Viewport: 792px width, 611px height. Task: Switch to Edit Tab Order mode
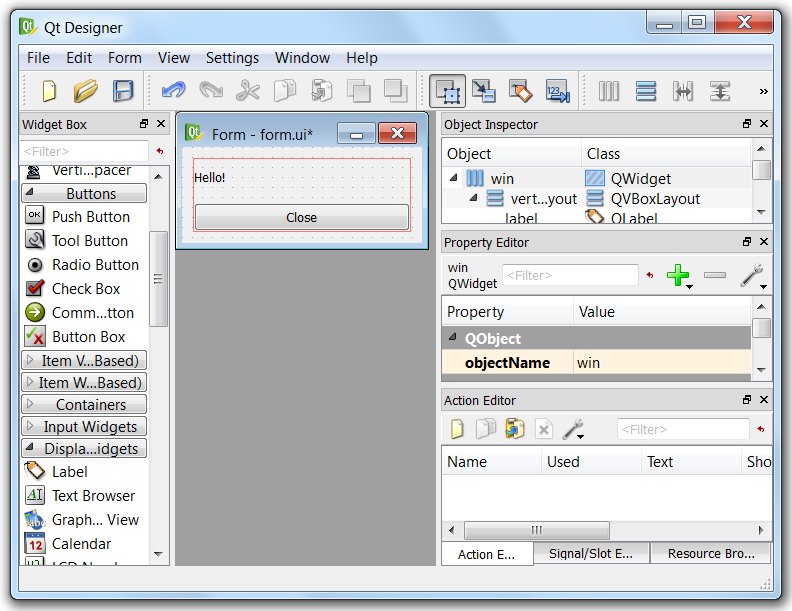(558, 91)
